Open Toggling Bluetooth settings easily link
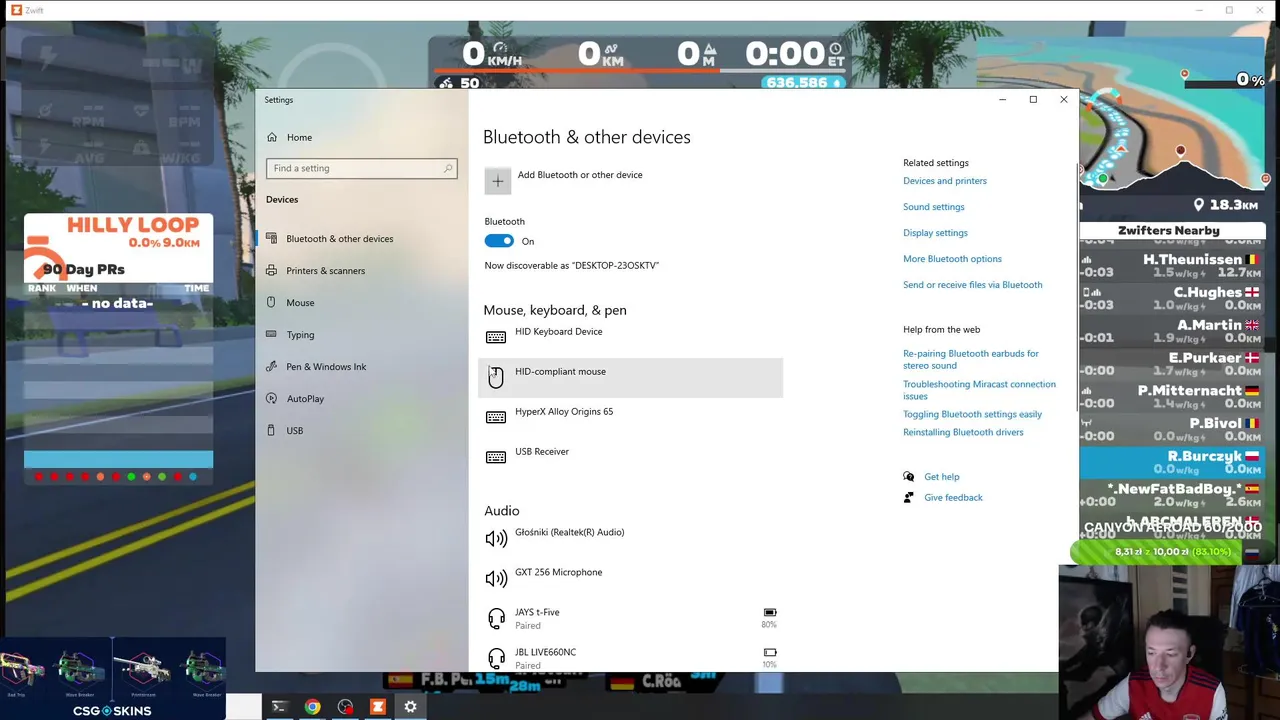 point(972,414)
